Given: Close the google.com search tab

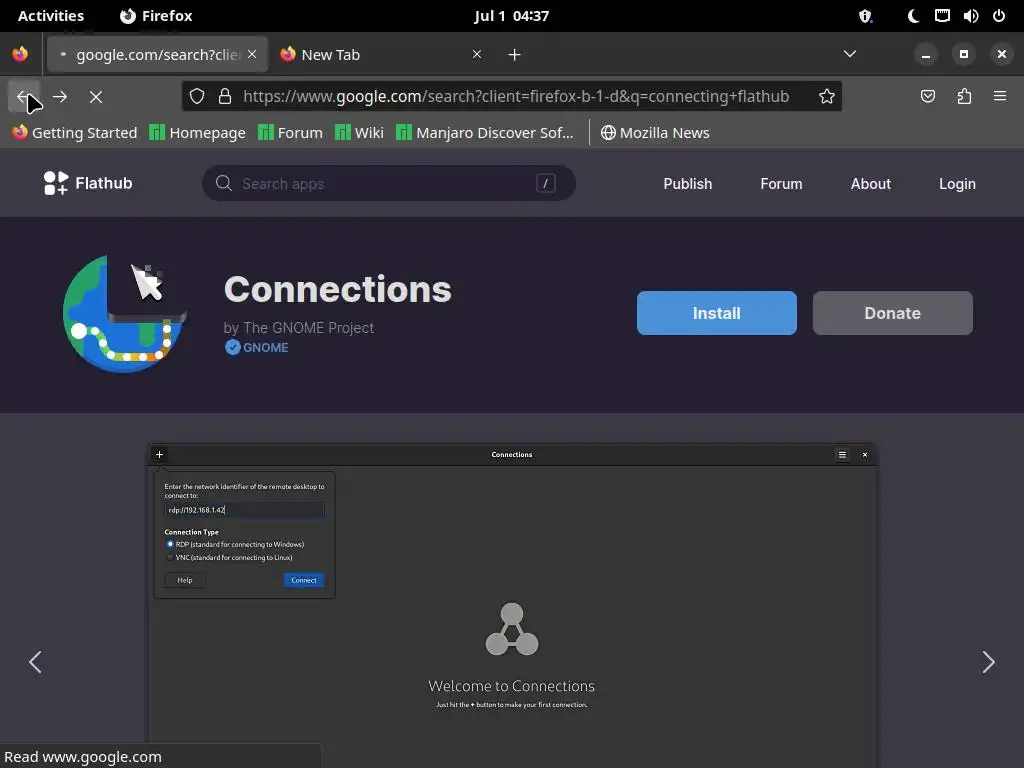Looking at the screenshot, I should tap(252, 54).
